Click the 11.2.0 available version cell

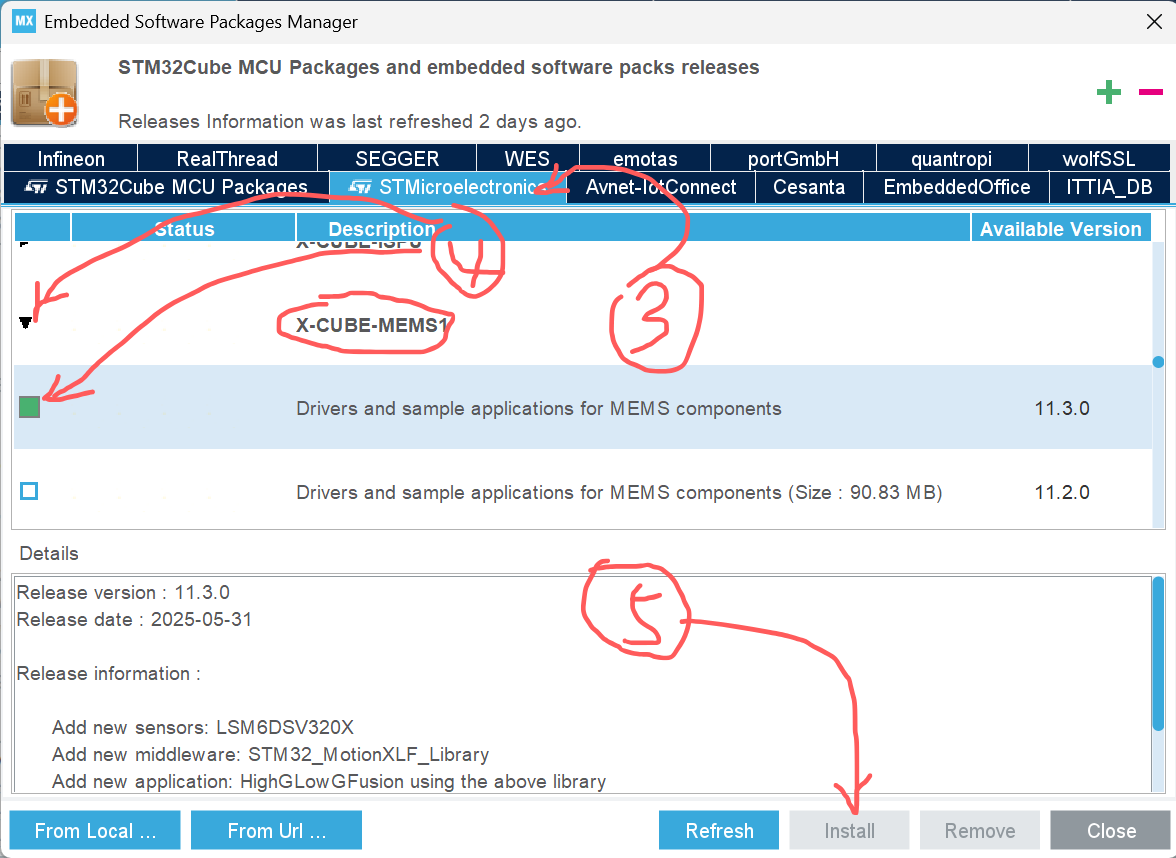pos(1062,492)
